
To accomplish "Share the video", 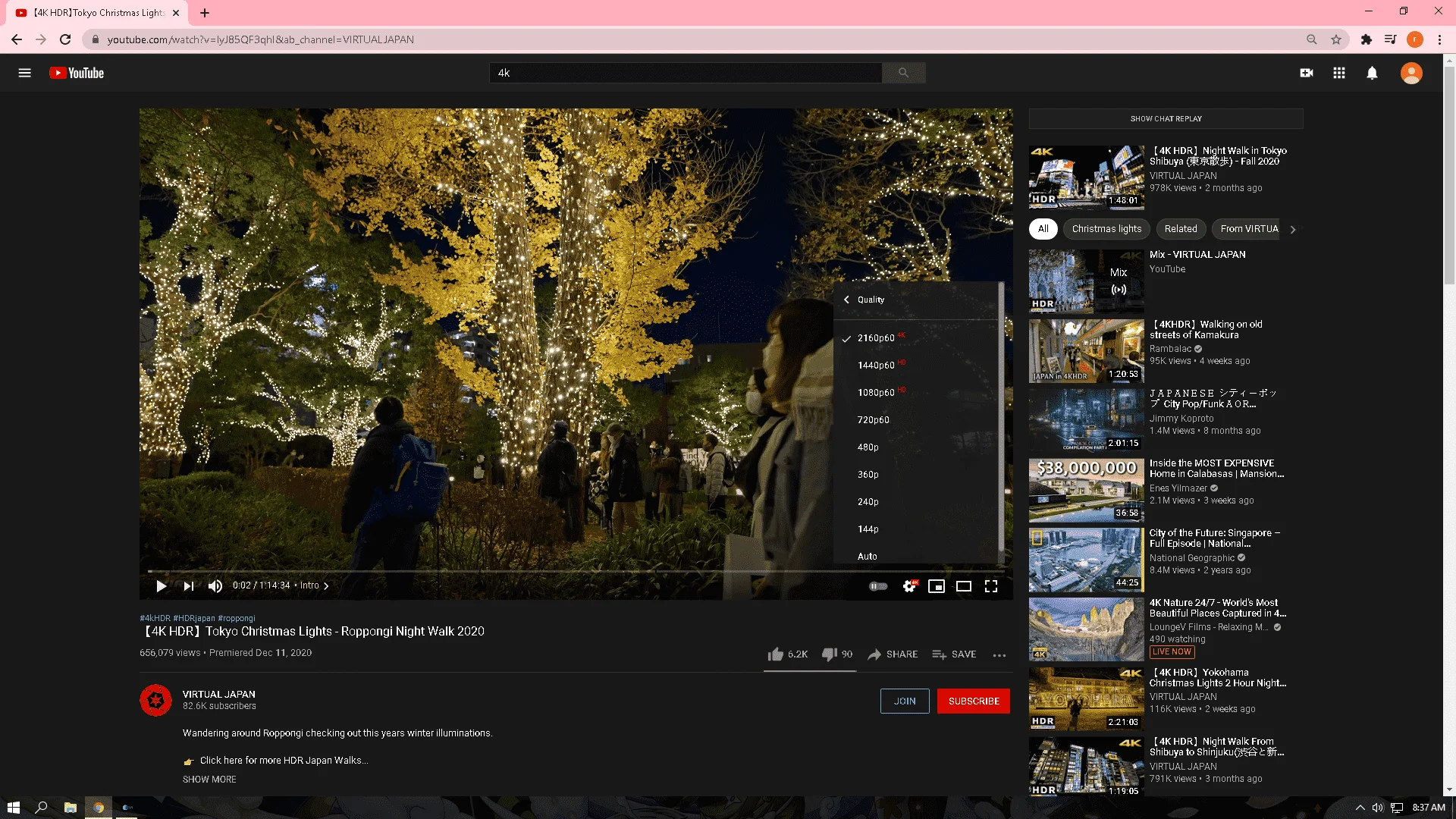I will 893,654.
